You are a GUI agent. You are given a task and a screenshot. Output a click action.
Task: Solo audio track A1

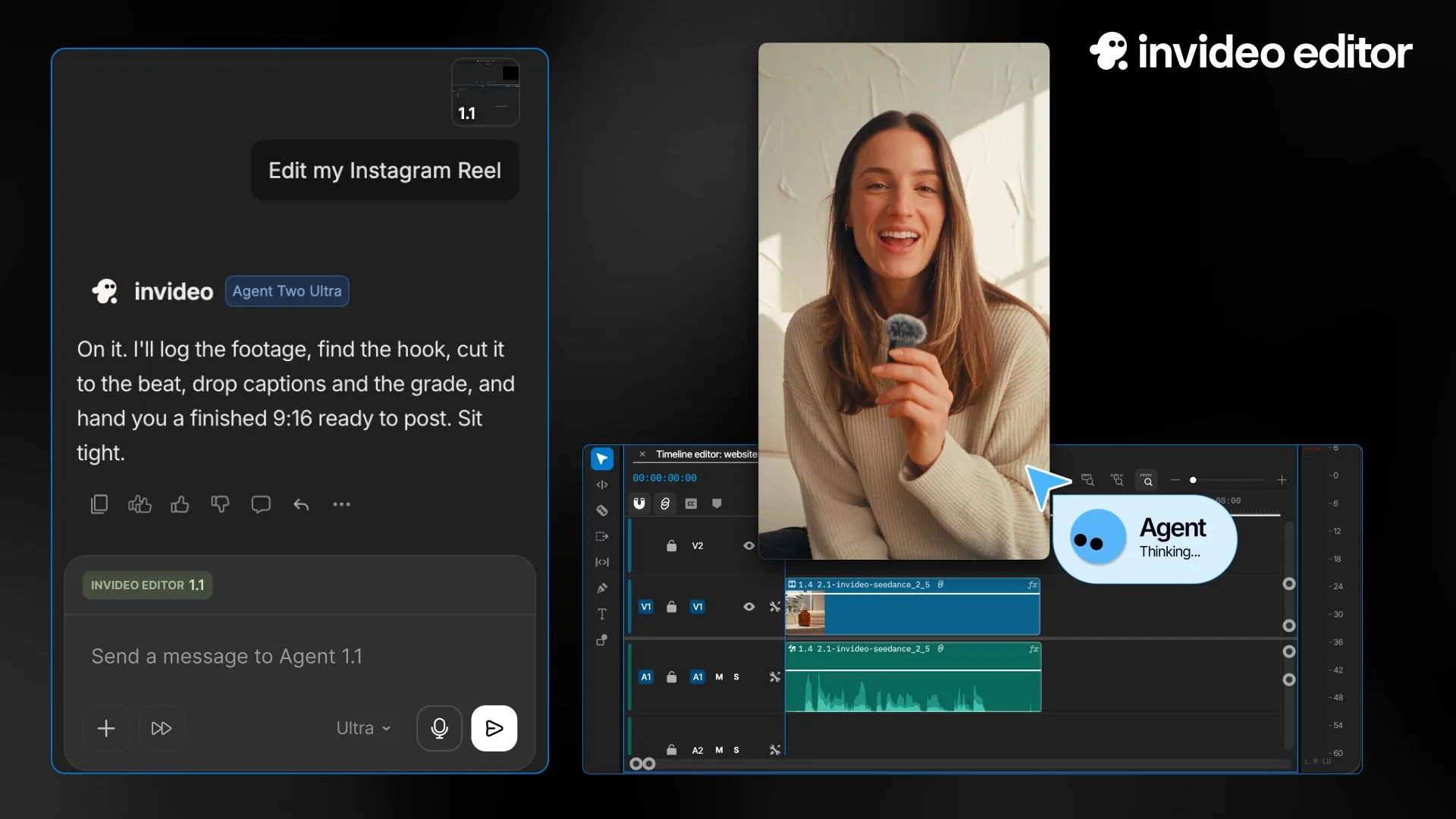tap(736, 676)
